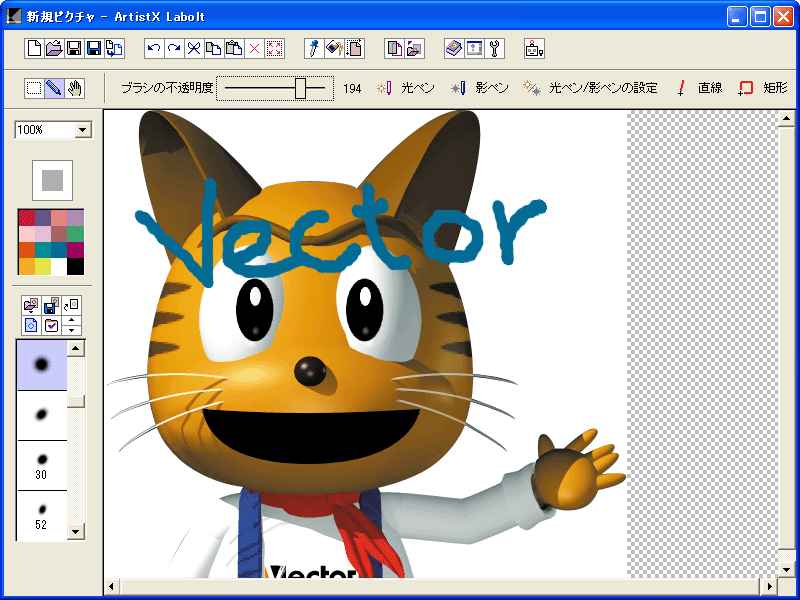Click brush list scroll down arrow
The width and height of the screenshot is (800, 600).
click(x=76, y=532)
